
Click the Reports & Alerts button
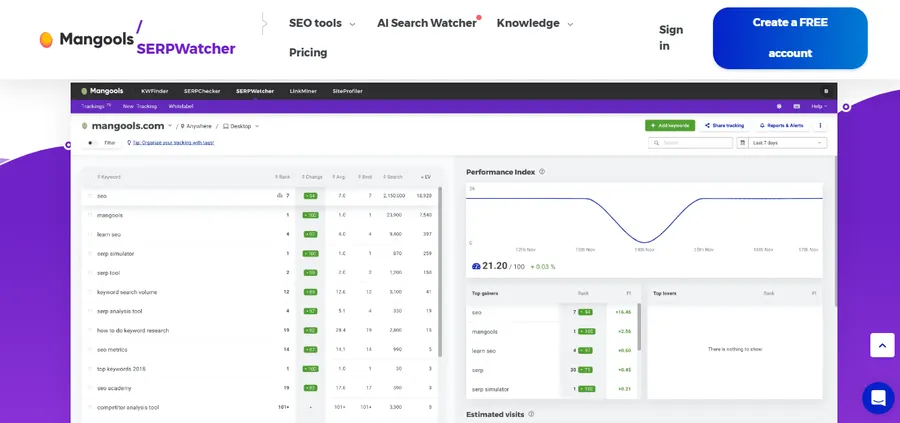pos(781,125)
